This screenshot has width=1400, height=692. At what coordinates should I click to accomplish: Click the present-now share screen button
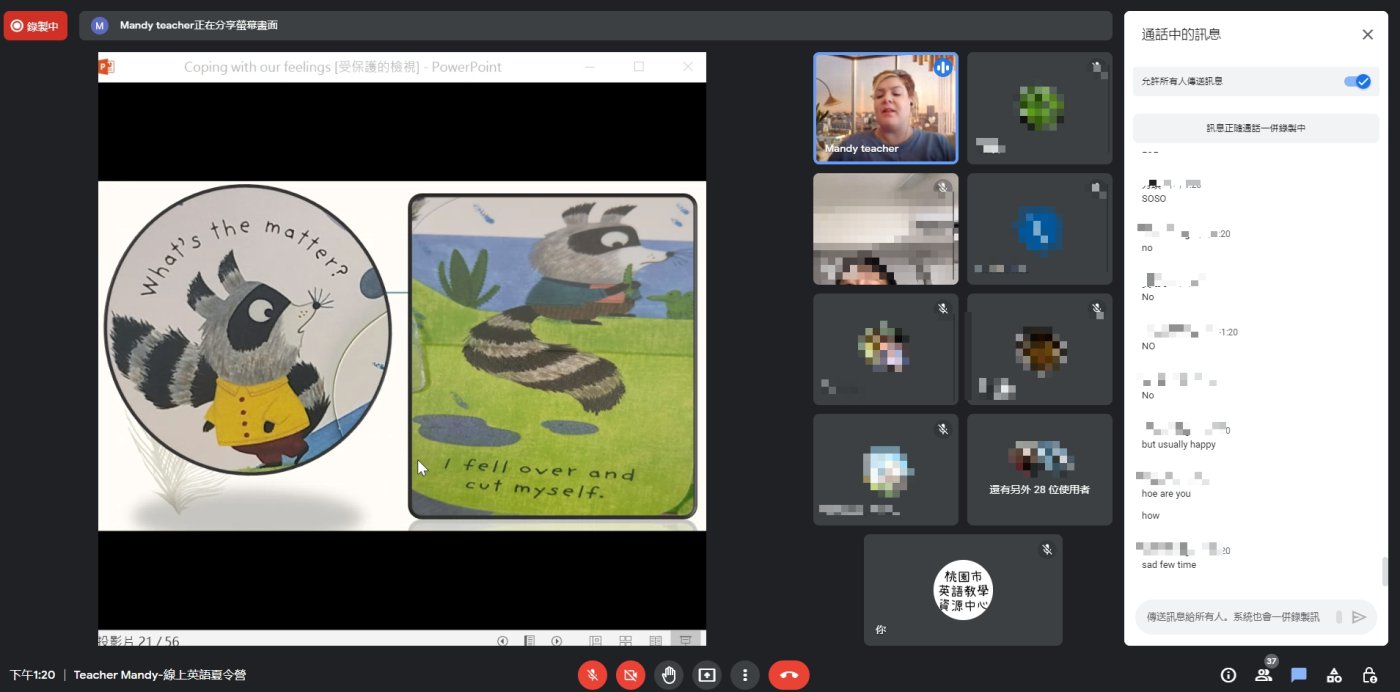(x=707, y=675)
